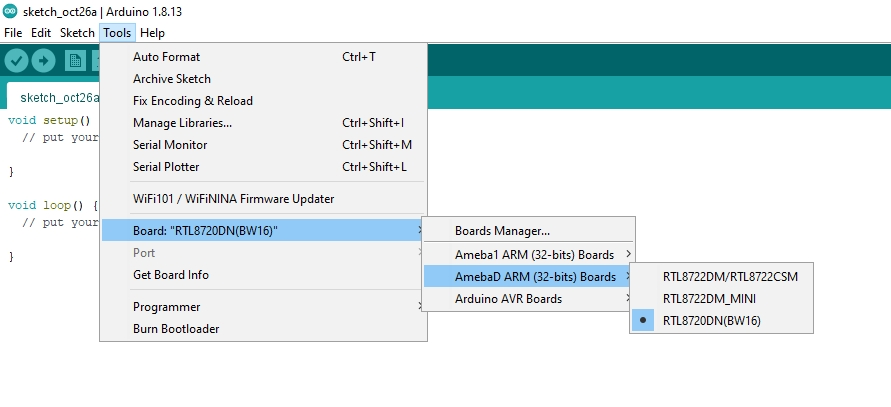Open the Edit menu

tap(41, 33)
